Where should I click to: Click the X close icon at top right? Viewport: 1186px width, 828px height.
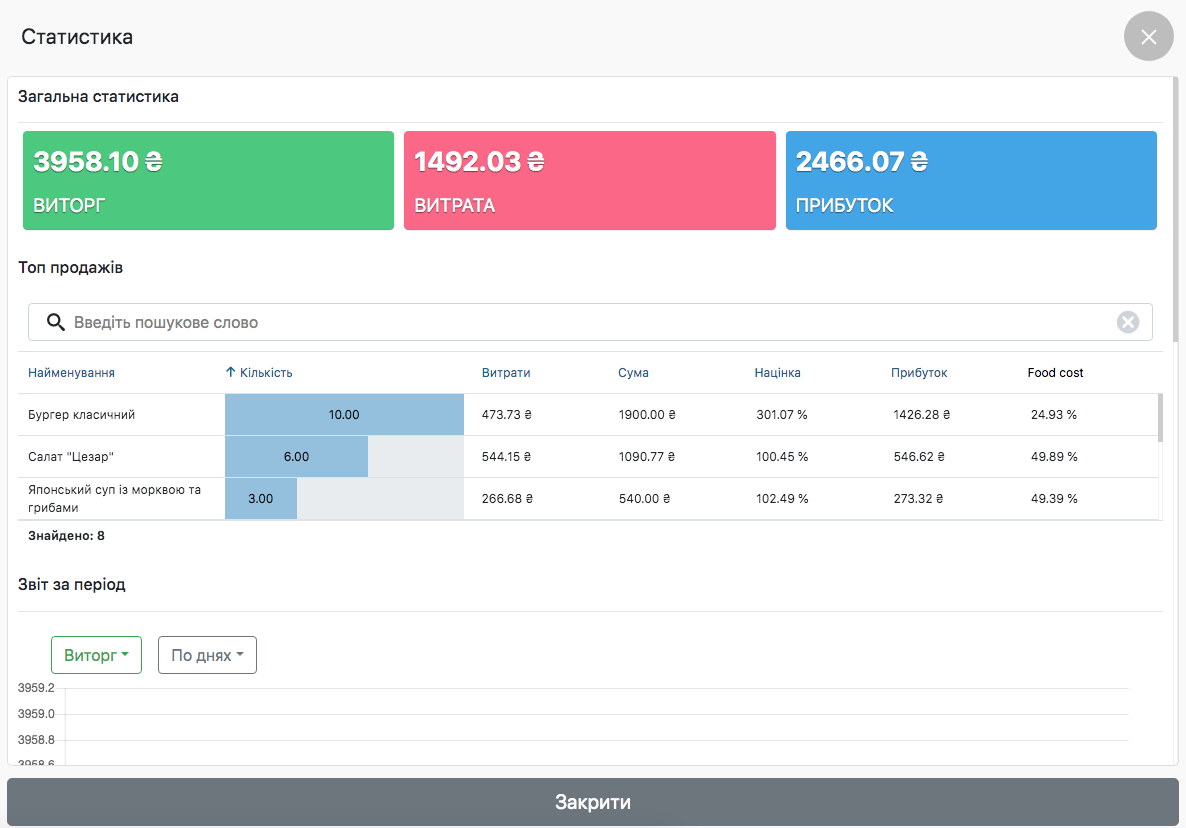pyautogui.click(x=1148, y=37)
